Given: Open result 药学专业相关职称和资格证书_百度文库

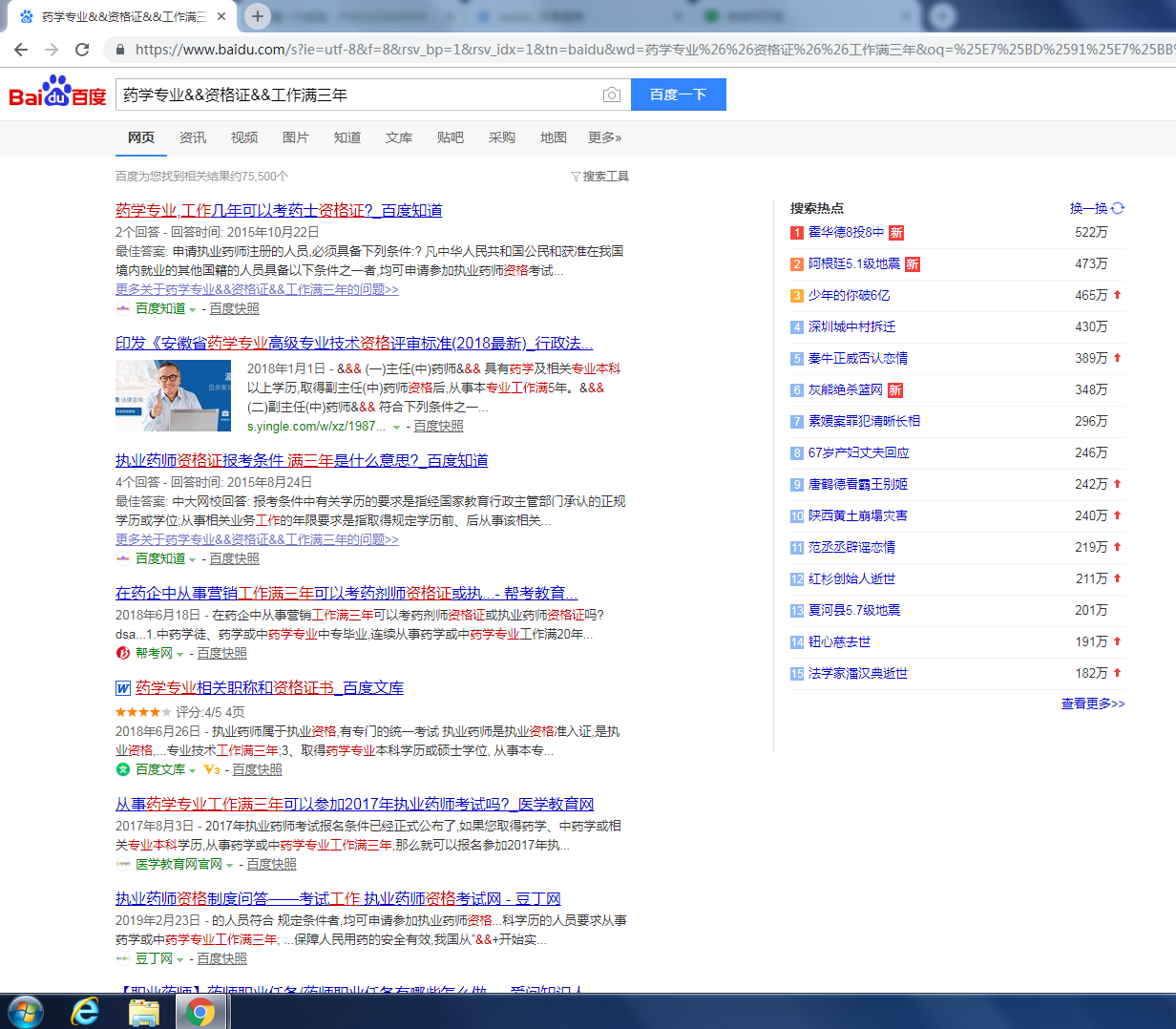Looking at the screenshot, I should point(269,687).
